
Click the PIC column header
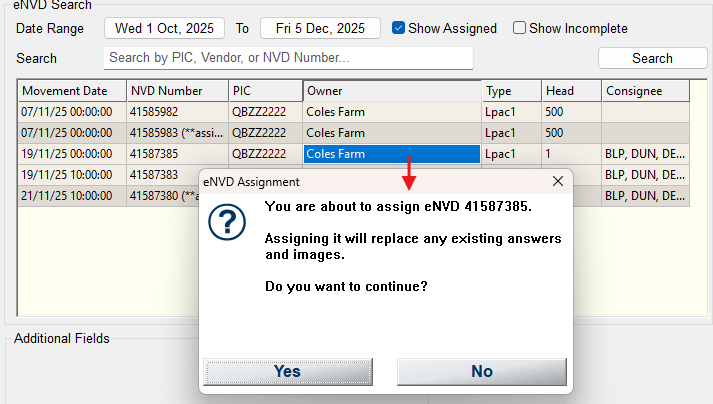pos(264,91)
